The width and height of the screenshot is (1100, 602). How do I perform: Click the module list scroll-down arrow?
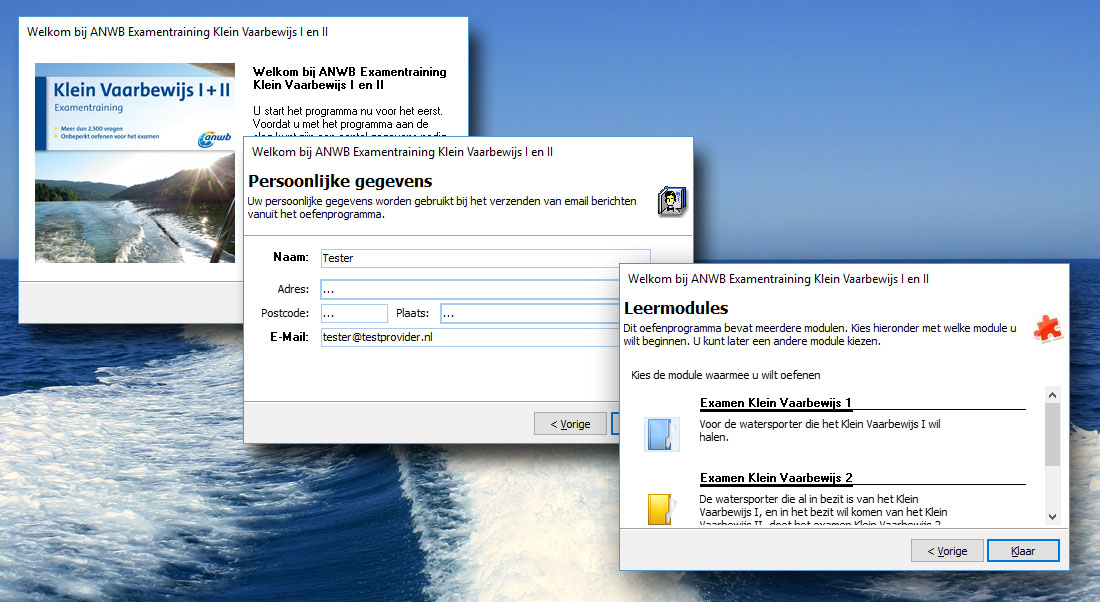1052,515
